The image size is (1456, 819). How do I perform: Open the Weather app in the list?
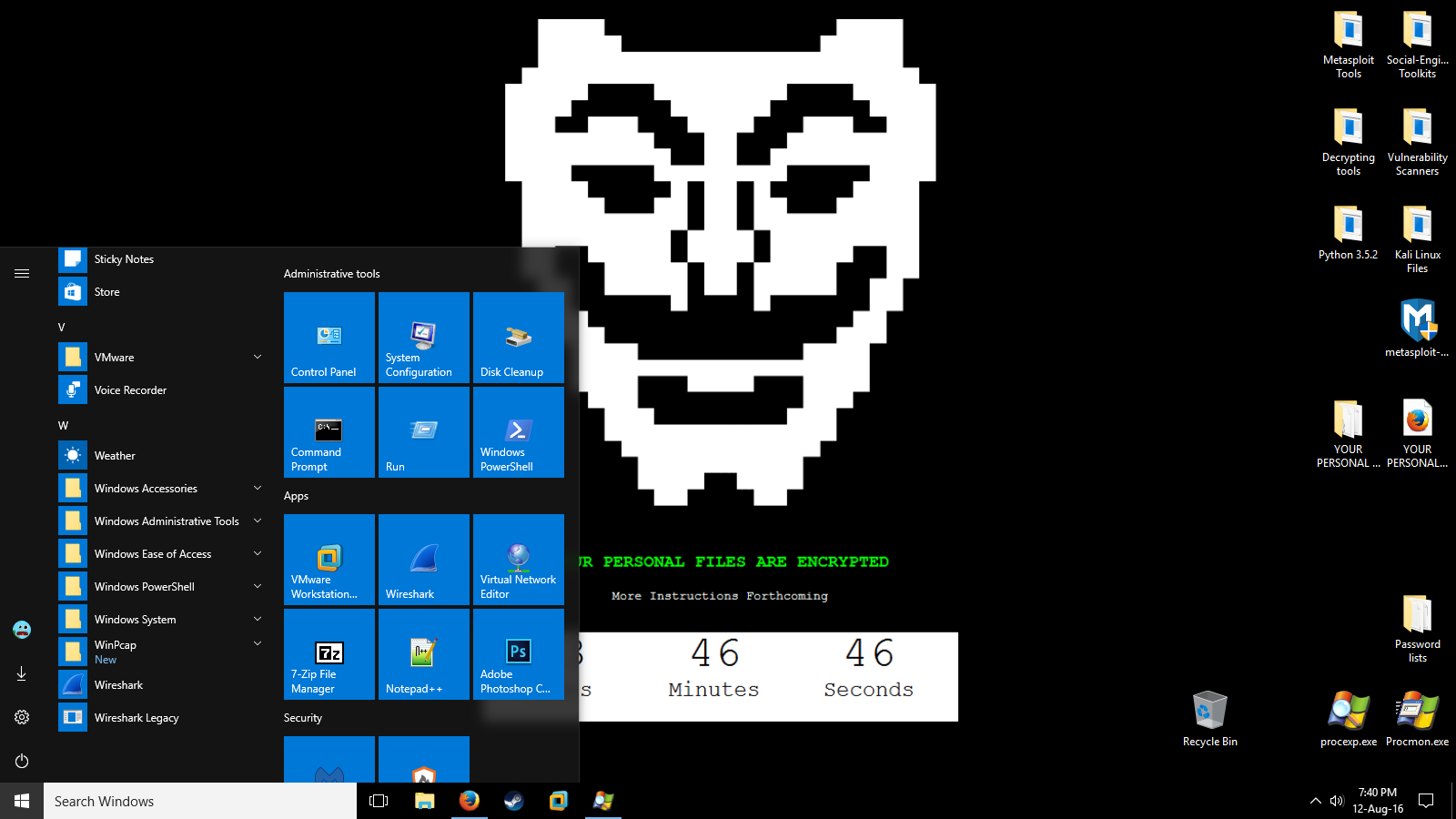[162, 456]
